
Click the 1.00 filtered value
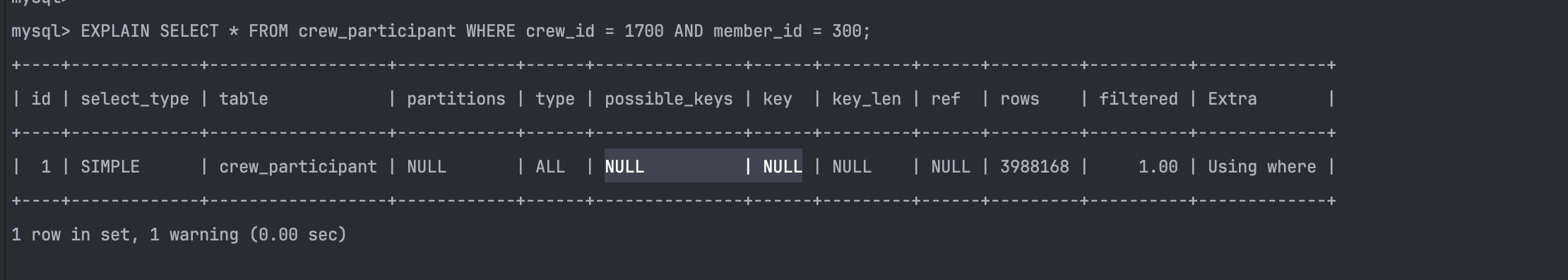coord(1158,167)
